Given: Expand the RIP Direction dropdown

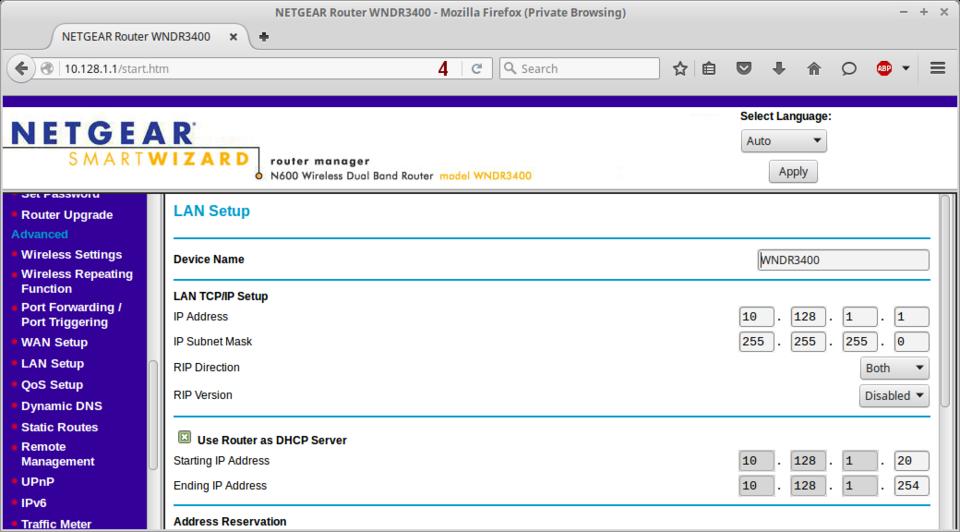Looking at the screenshot, I should pyautogui.click(x=894, y=368).
